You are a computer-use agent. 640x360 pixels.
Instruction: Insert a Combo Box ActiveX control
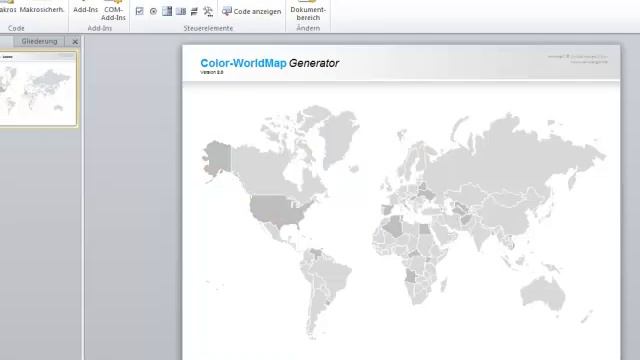click(167, 11)
